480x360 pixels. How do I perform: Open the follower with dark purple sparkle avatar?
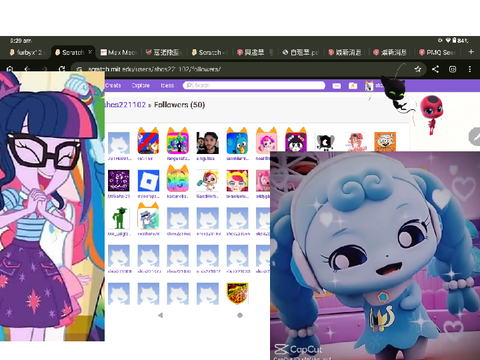click(119, 181)
